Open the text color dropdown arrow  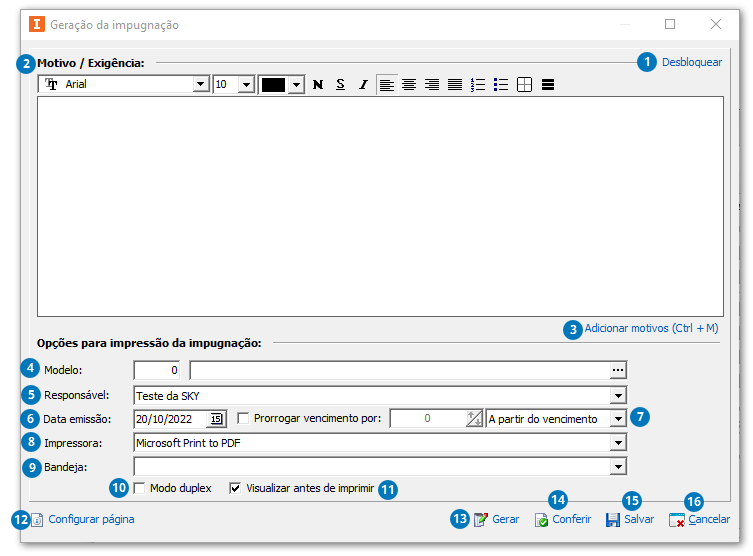[x=296, y=85]
